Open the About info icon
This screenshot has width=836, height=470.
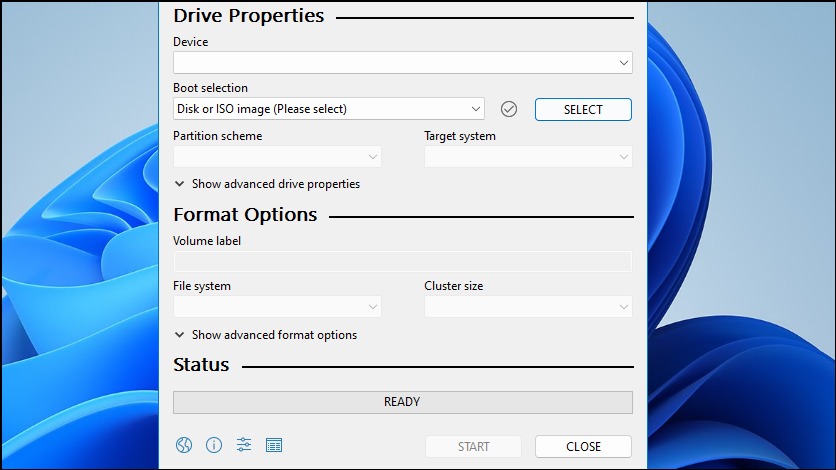(x=214, y=445)
